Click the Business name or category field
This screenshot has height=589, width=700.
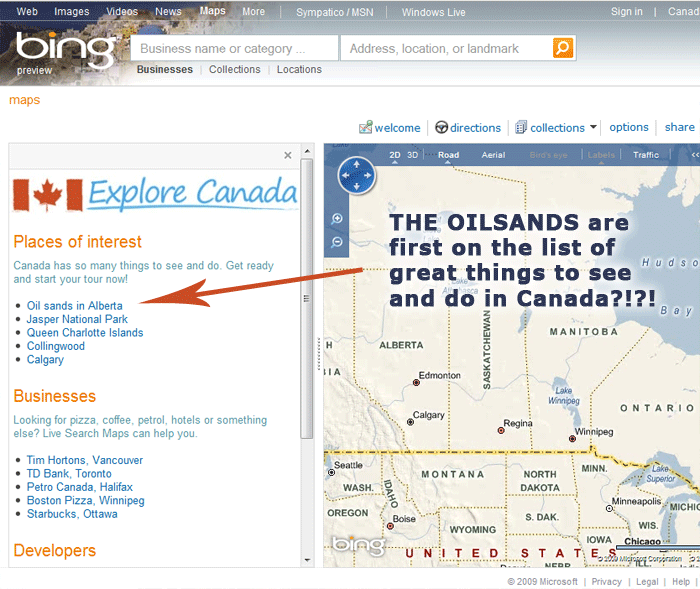click(234, 48)
